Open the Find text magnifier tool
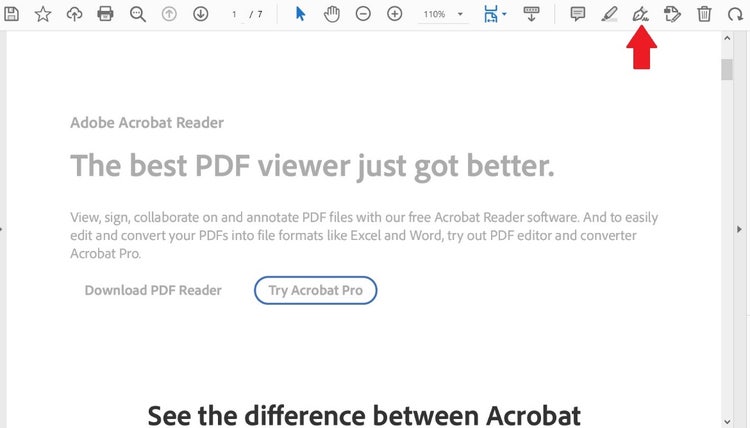 [x=137, y=14]
